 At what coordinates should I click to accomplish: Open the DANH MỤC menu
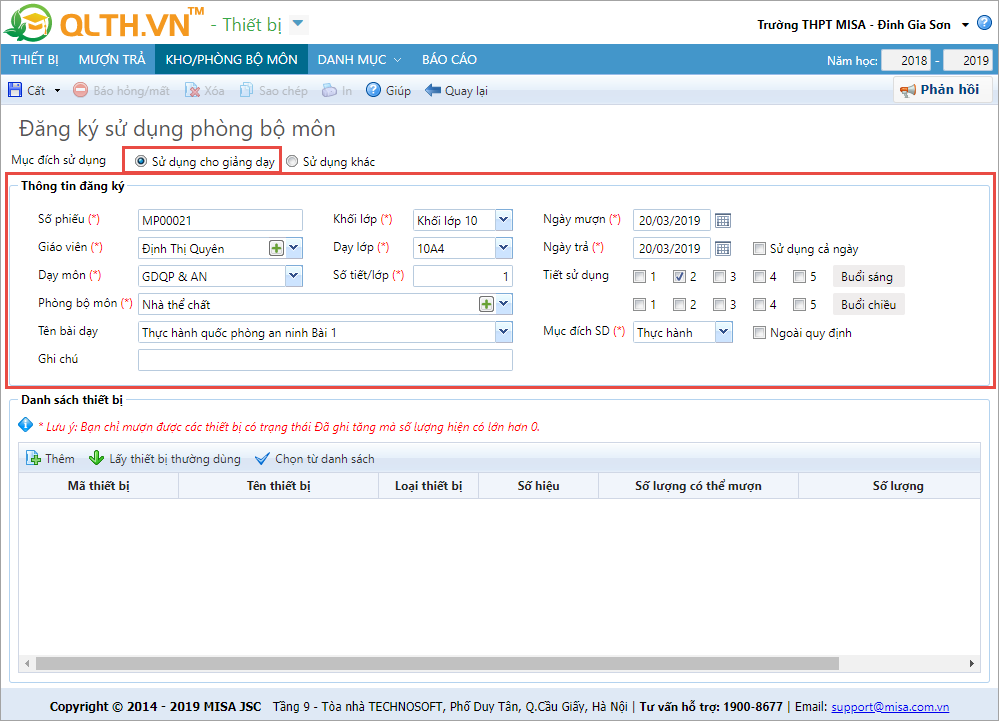pos(359,60)
